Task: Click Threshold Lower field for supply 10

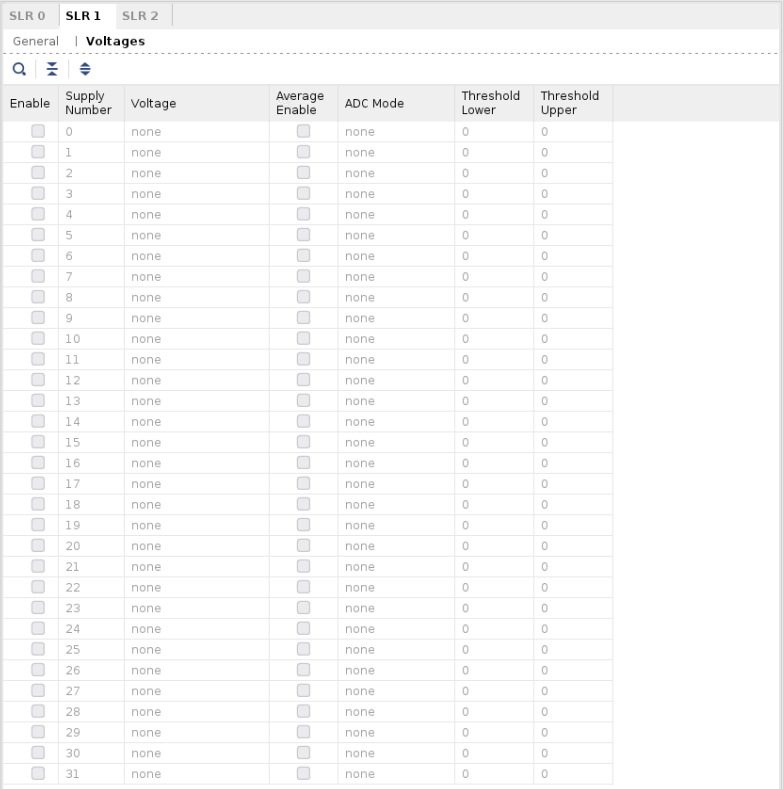Action: [x=494, y=339]
